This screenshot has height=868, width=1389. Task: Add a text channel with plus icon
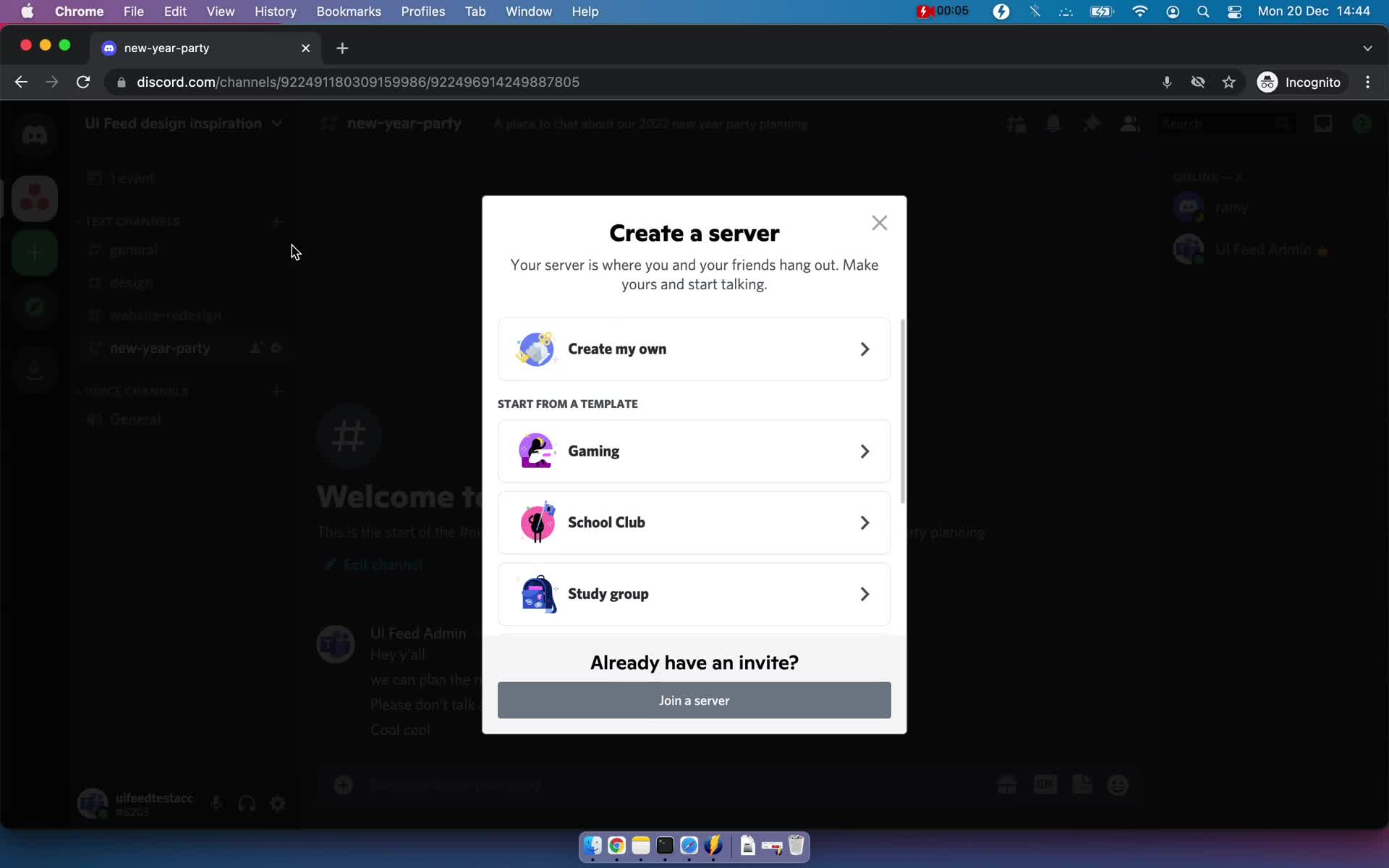tap(276, 221)
